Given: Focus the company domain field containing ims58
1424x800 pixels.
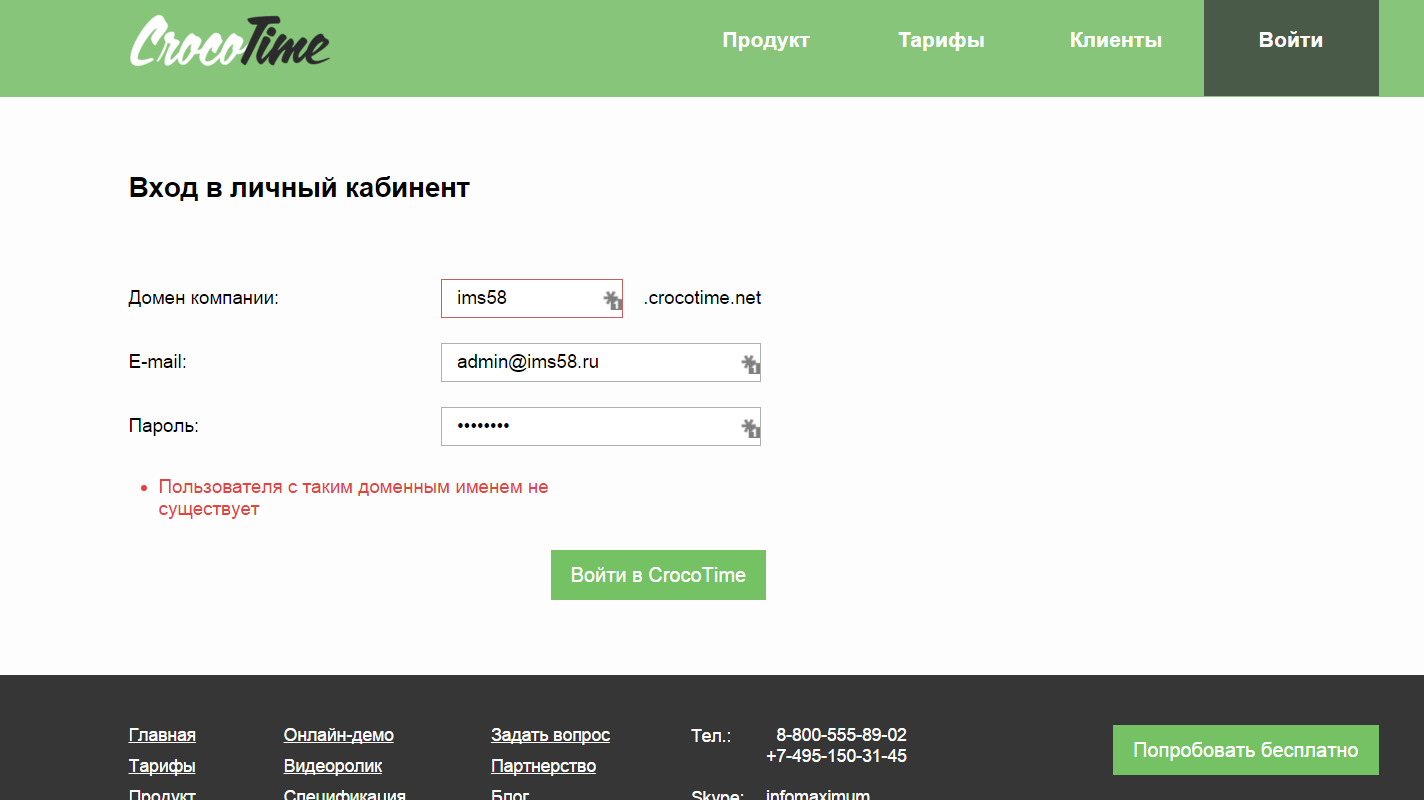Looking at the screenshot, I should pos(532,298).
